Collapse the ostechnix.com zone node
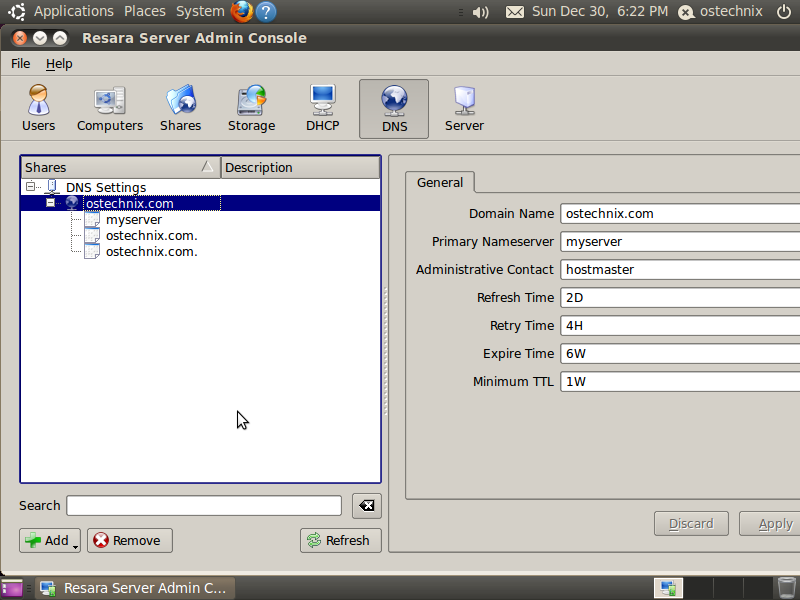The width and height of the screenshot is (800, 600). click(51, 203)
